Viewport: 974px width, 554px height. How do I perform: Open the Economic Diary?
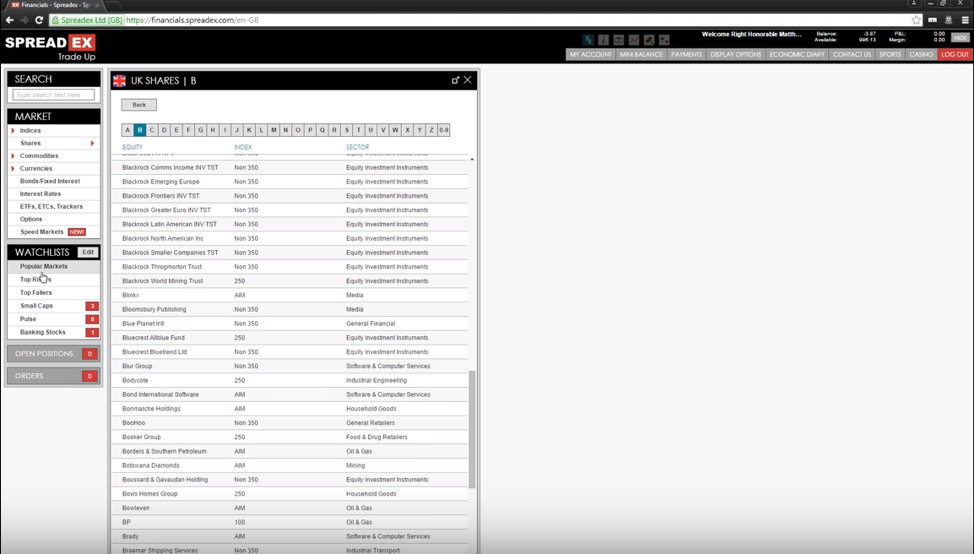tap(797, 55)
